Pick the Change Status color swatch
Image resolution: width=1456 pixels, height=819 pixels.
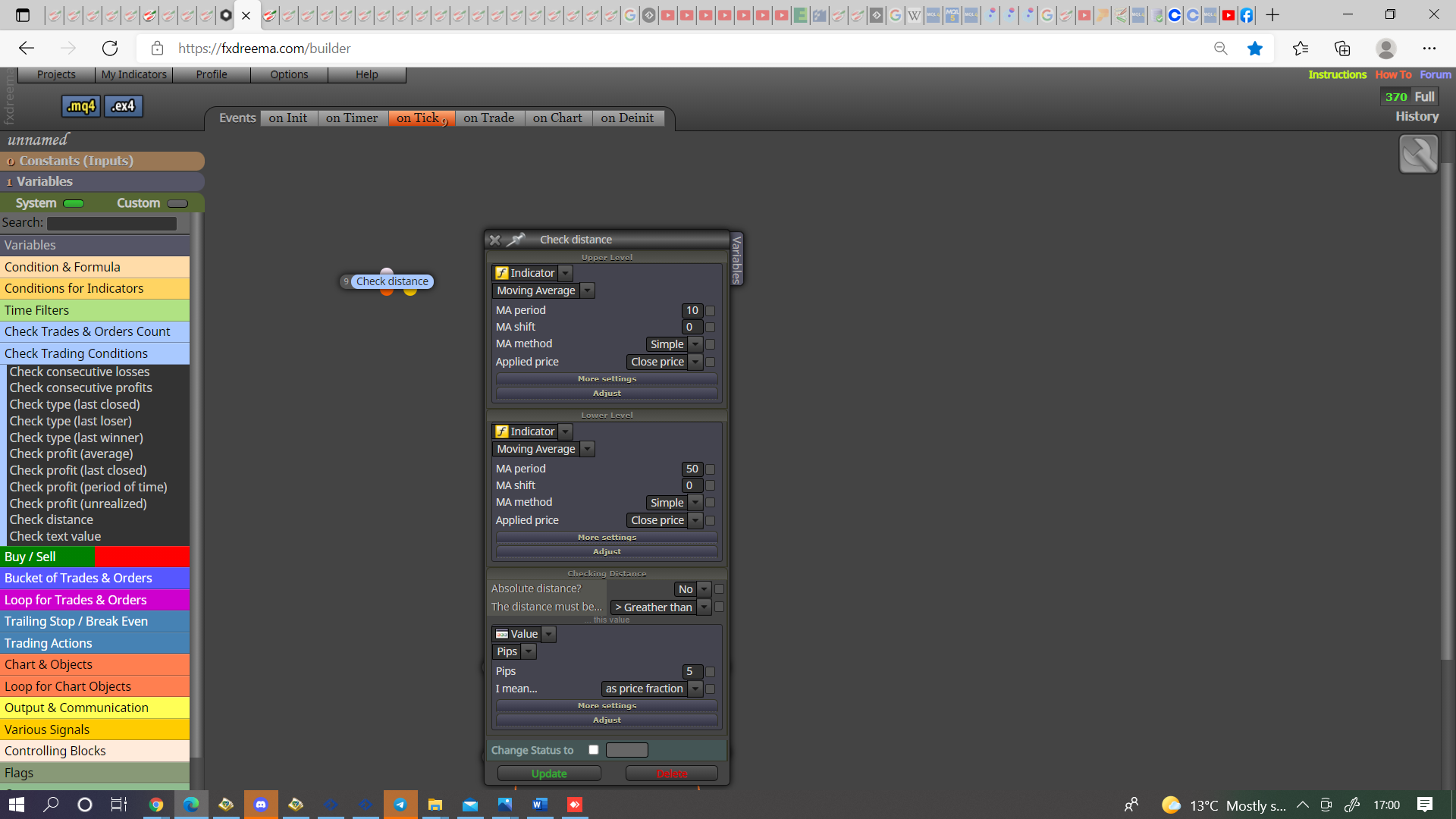627,750
